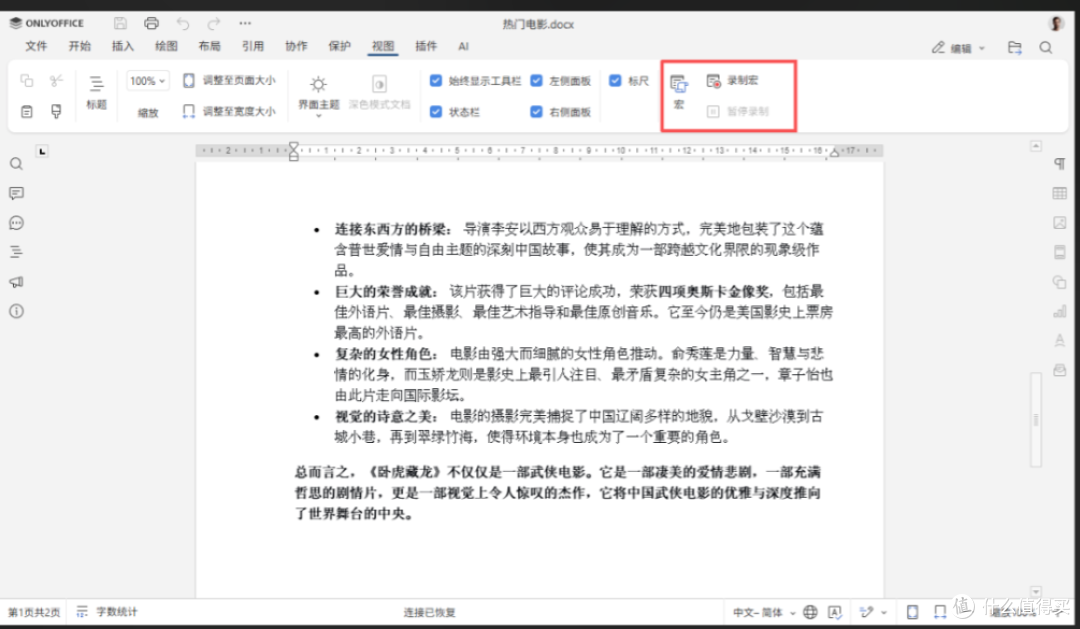Image resolution: width=1080 pixels, height=629 pixels.
Task: Click the magnifier search icon at top right
Action: tap(1046, 48)
